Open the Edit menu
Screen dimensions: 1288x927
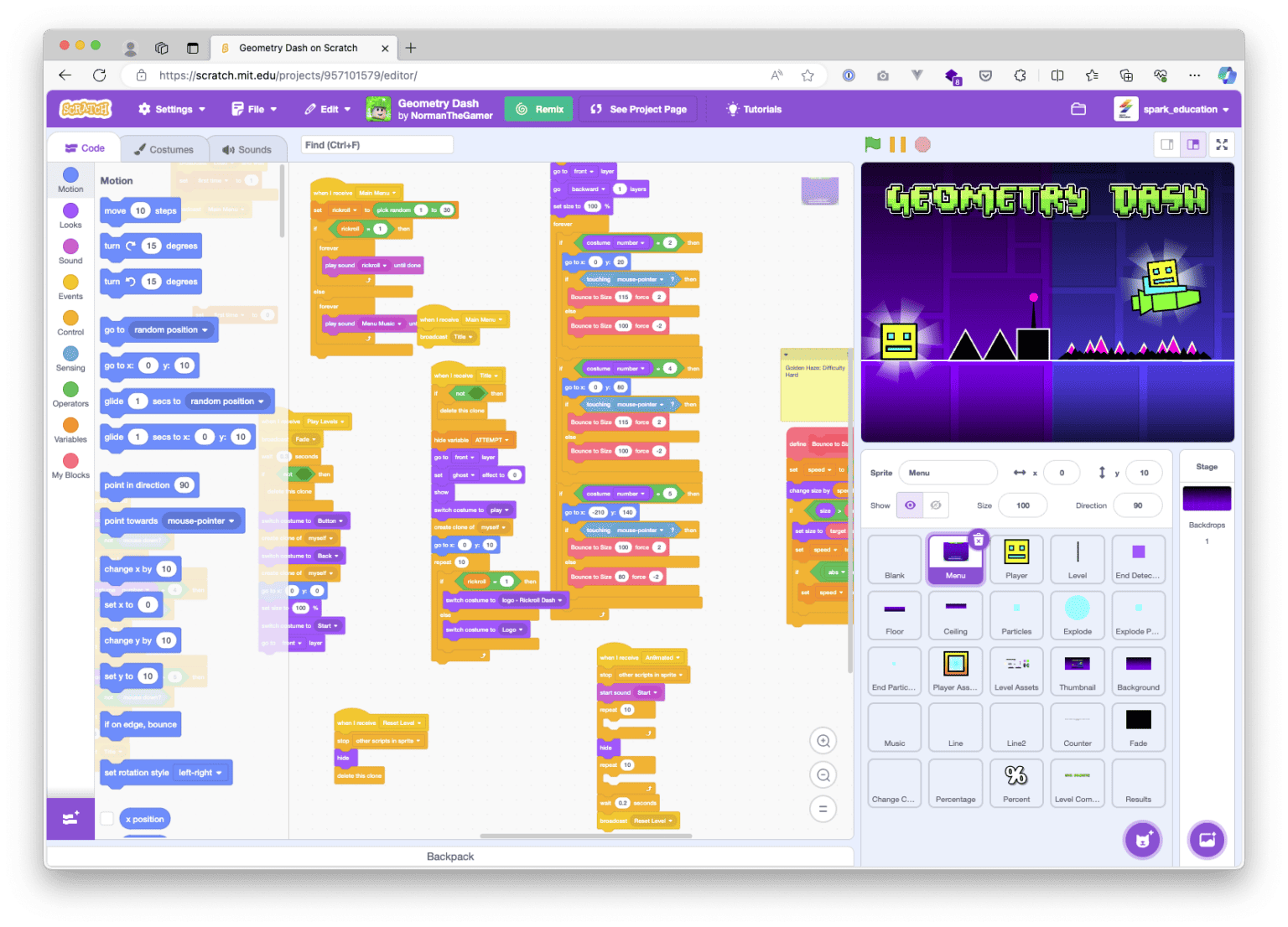[328, 109]
